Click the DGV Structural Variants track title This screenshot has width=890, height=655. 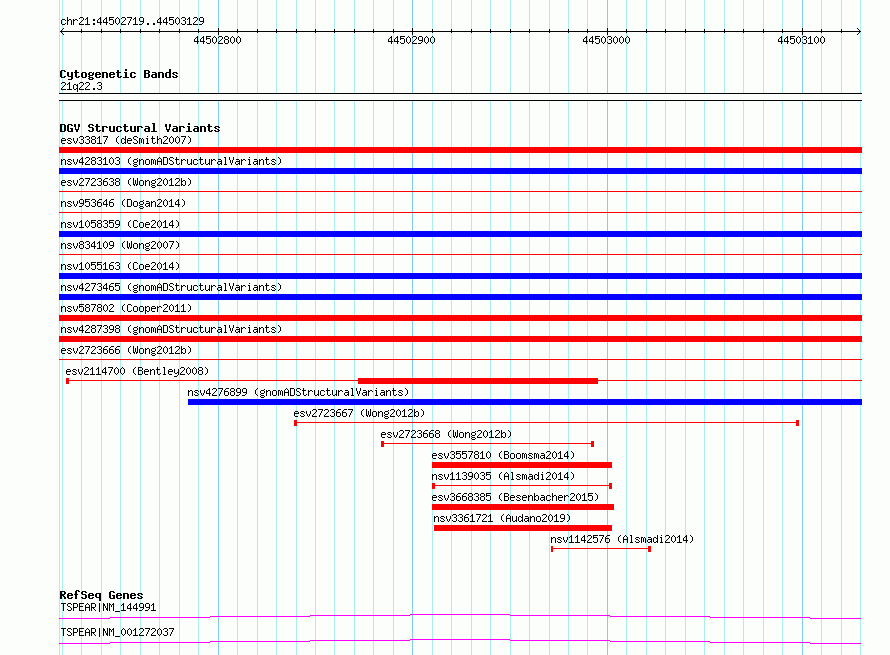[140, 128]
